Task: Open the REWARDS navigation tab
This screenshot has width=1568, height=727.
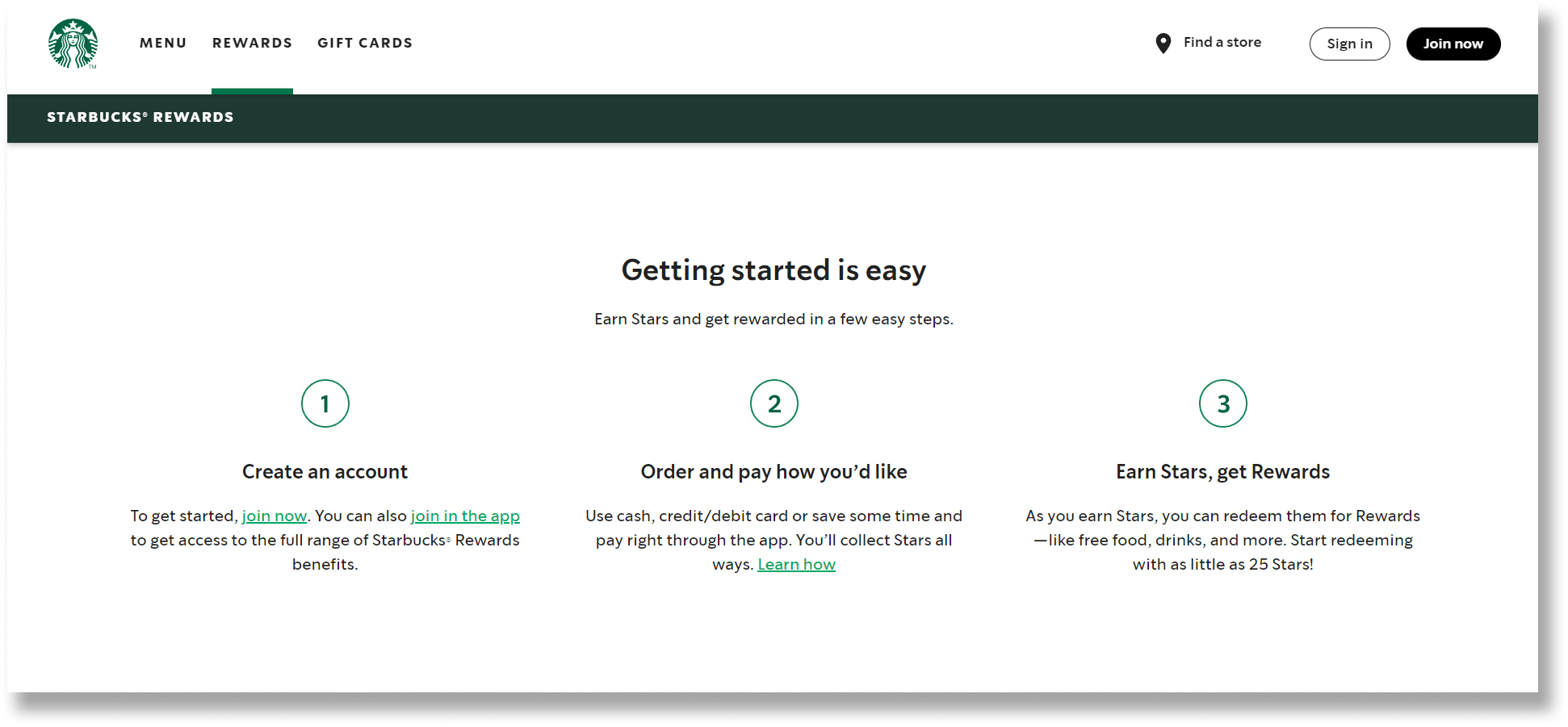Action: tap(252, 43)
